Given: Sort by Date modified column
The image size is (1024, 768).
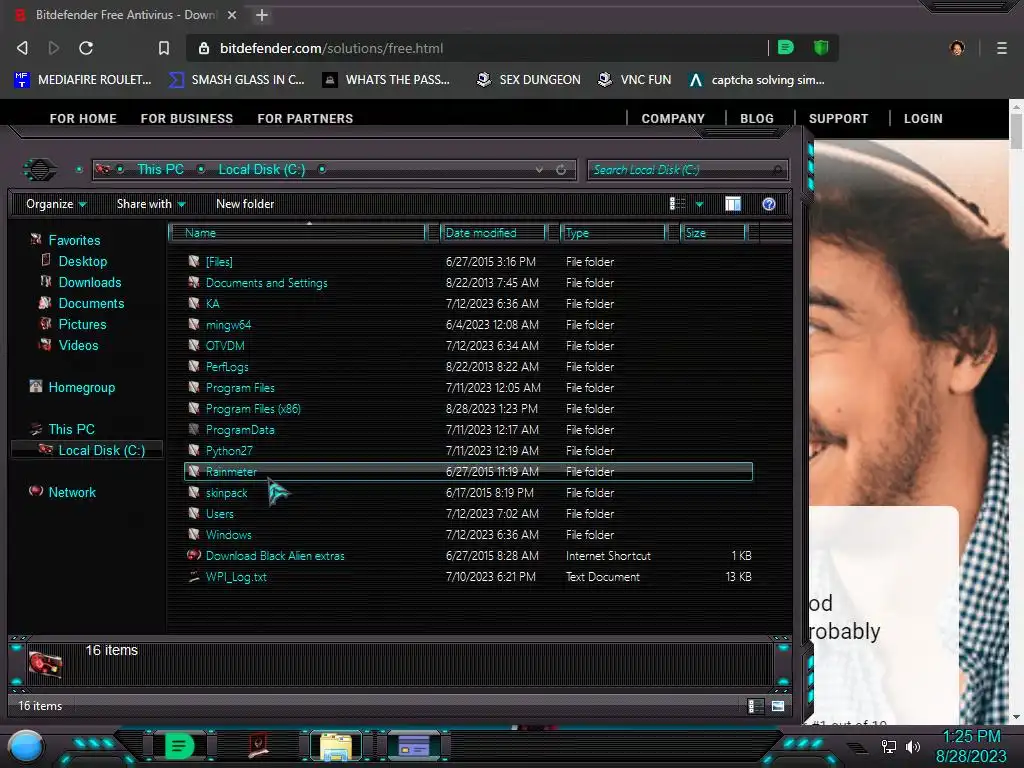Looking at the screenshot, I should click(493, 233).
